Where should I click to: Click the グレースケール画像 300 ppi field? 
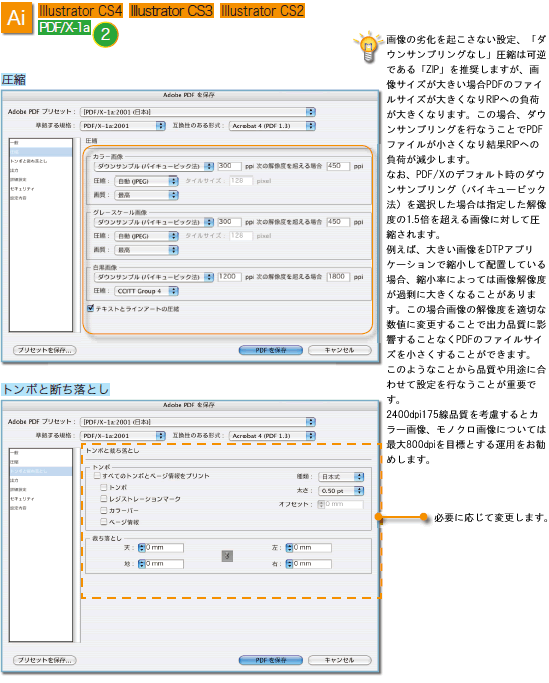229,222
